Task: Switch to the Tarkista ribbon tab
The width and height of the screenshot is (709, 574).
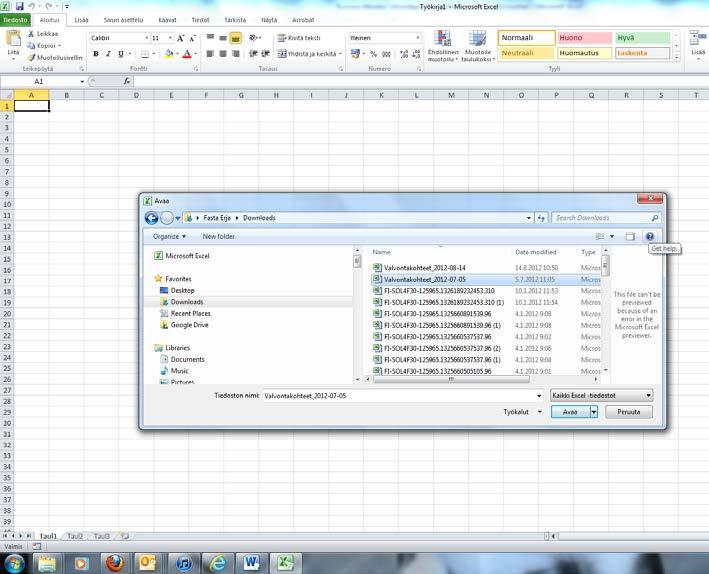Action: pos(235,20)
